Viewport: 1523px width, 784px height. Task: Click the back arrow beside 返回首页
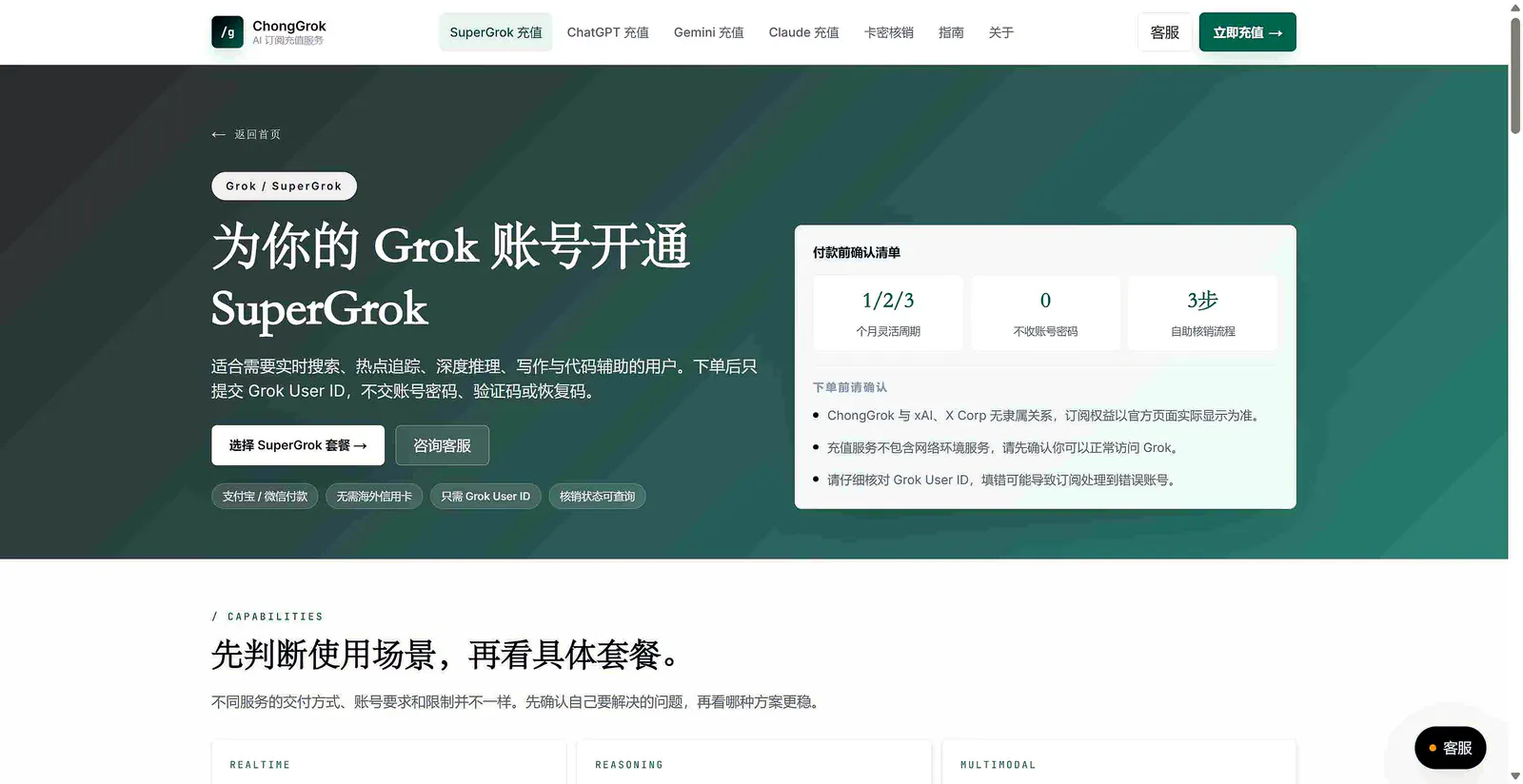(218, 135)
